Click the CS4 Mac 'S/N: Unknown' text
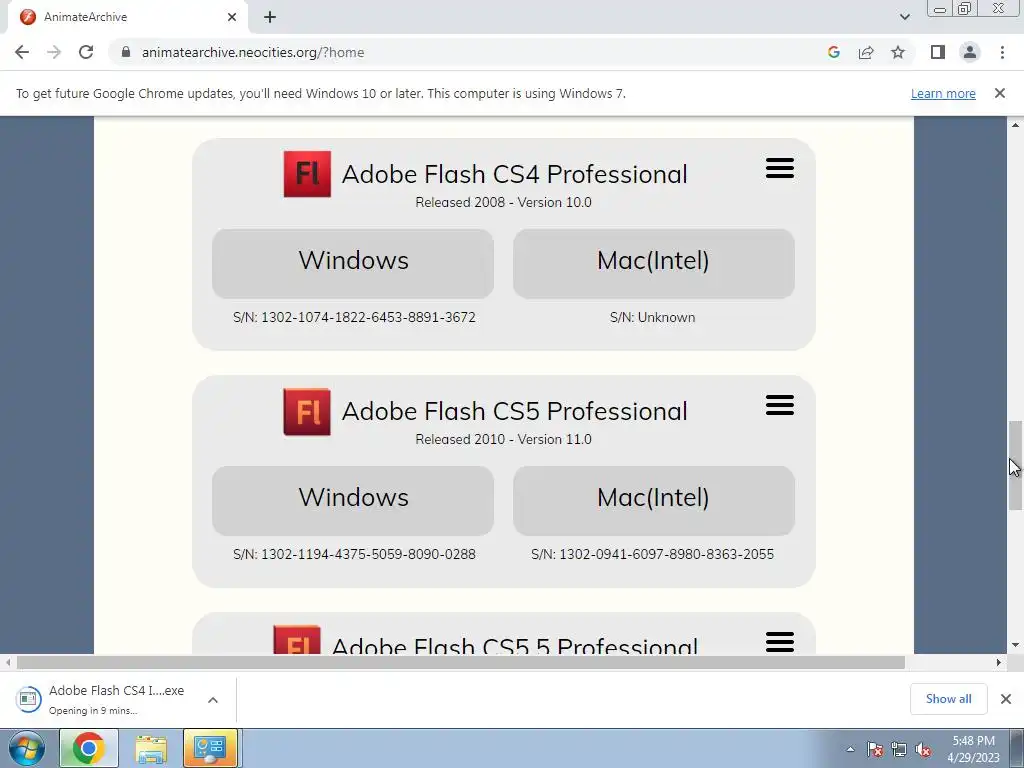 pyautogui.click(x=652, y=317)
